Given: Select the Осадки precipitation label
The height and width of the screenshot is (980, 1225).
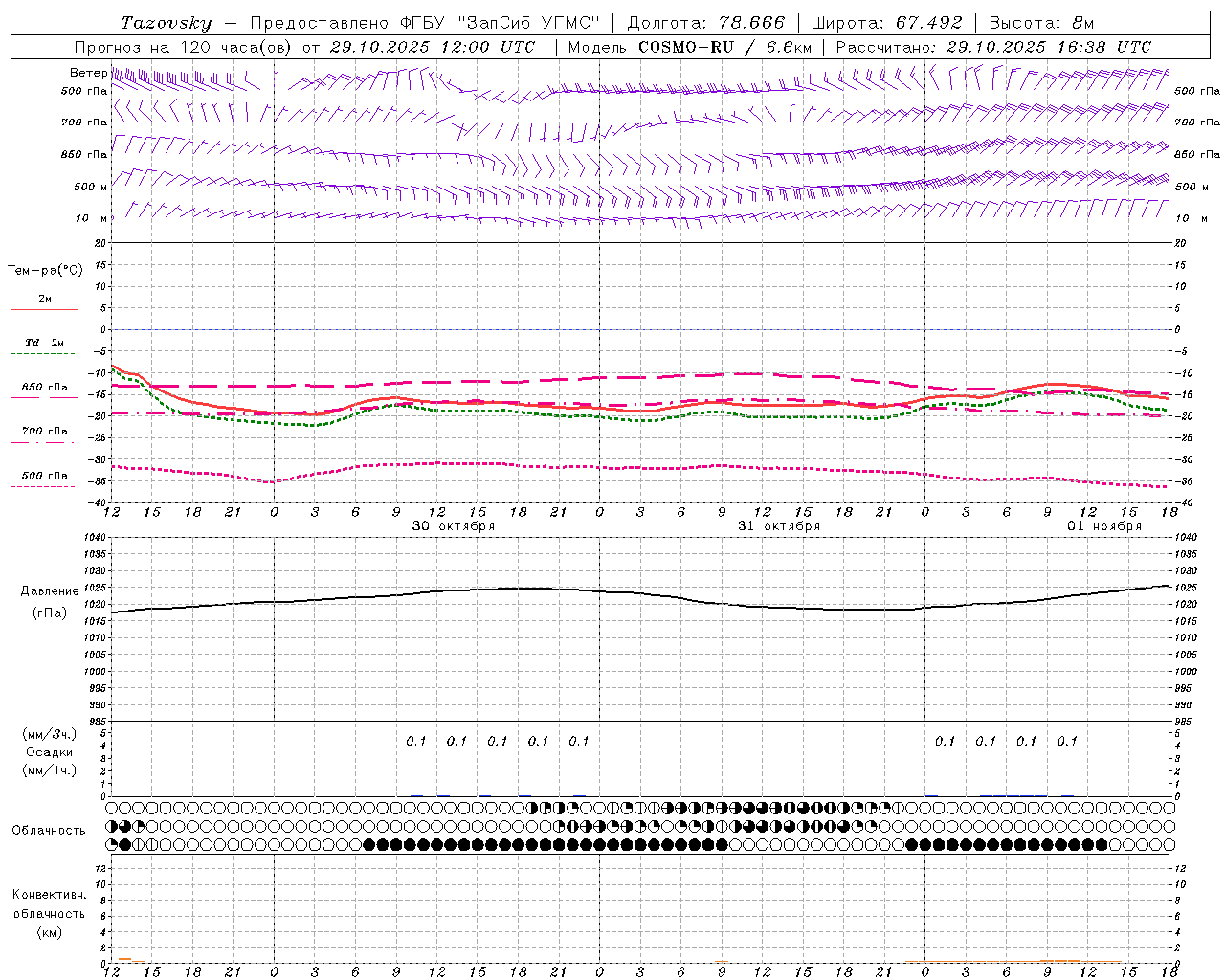Looking at the screenshot, I should click(x=50, y=752).
